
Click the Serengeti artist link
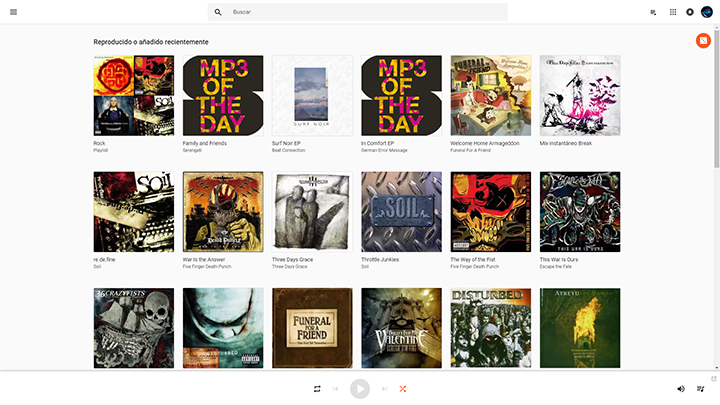click(x=192, y=150)
